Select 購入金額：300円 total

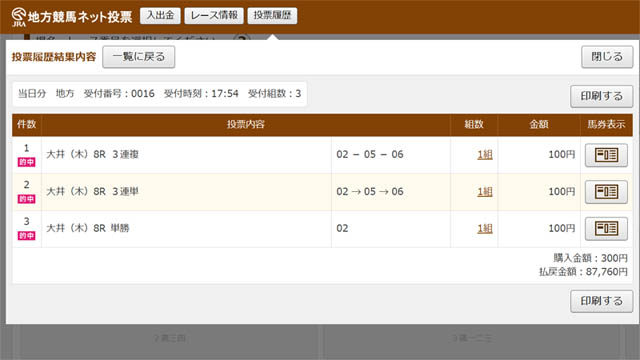click(x=590, y=258)
